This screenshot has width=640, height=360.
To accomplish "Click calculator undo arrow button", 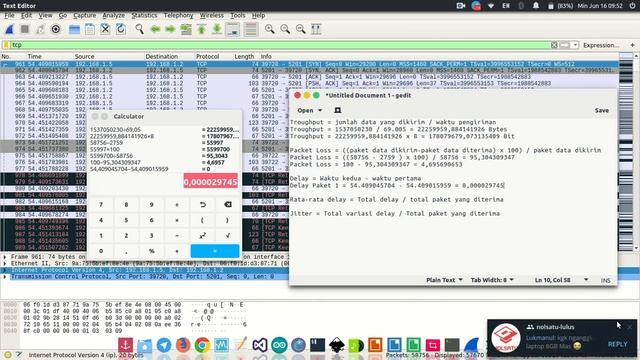I will pyautogui.click(x=202, y=204).
